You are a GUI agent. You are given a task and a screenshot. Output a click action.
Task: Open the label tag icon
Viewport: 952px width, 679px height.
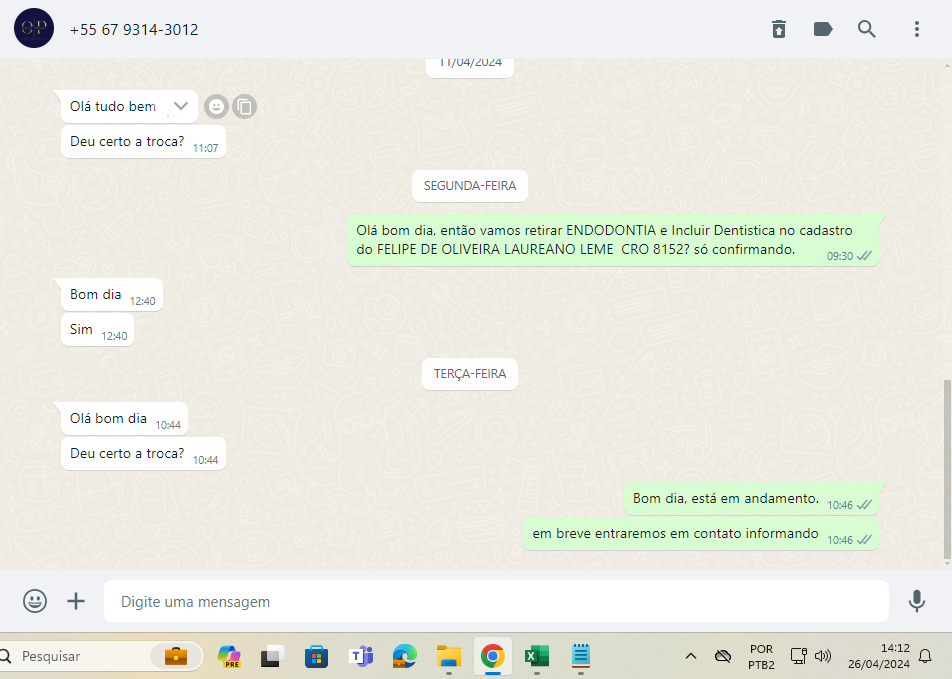823,29
